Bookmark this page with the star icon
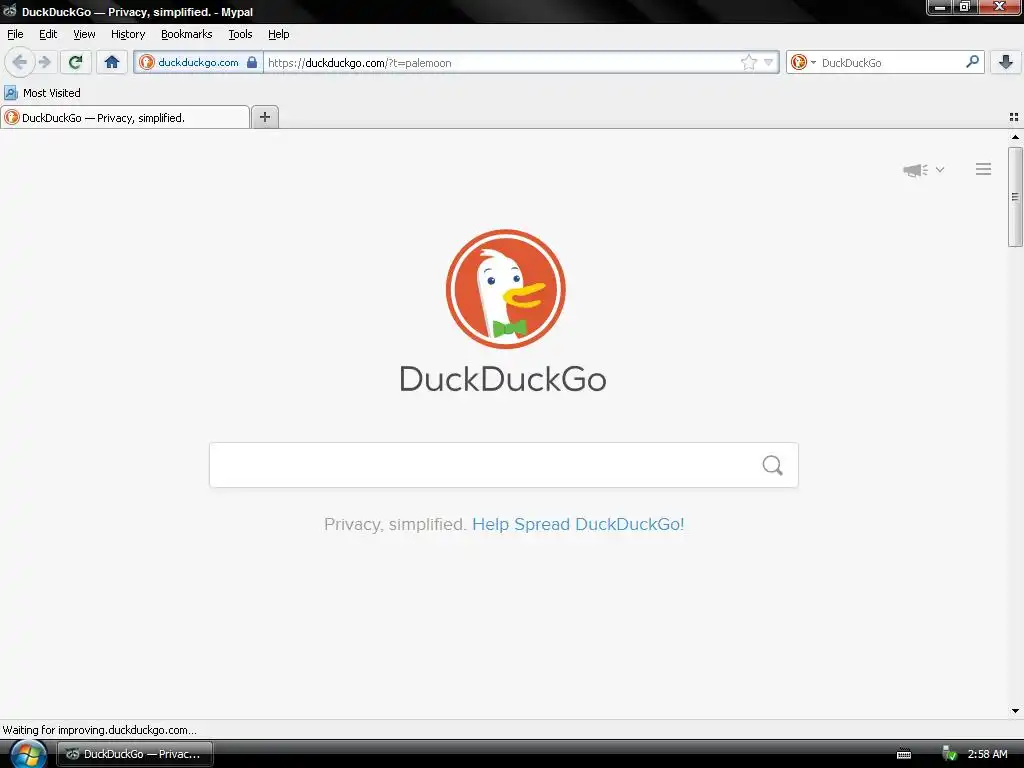Image resolution: width=1024 pixels, height=768 pixels. click(x=748, y=62)
